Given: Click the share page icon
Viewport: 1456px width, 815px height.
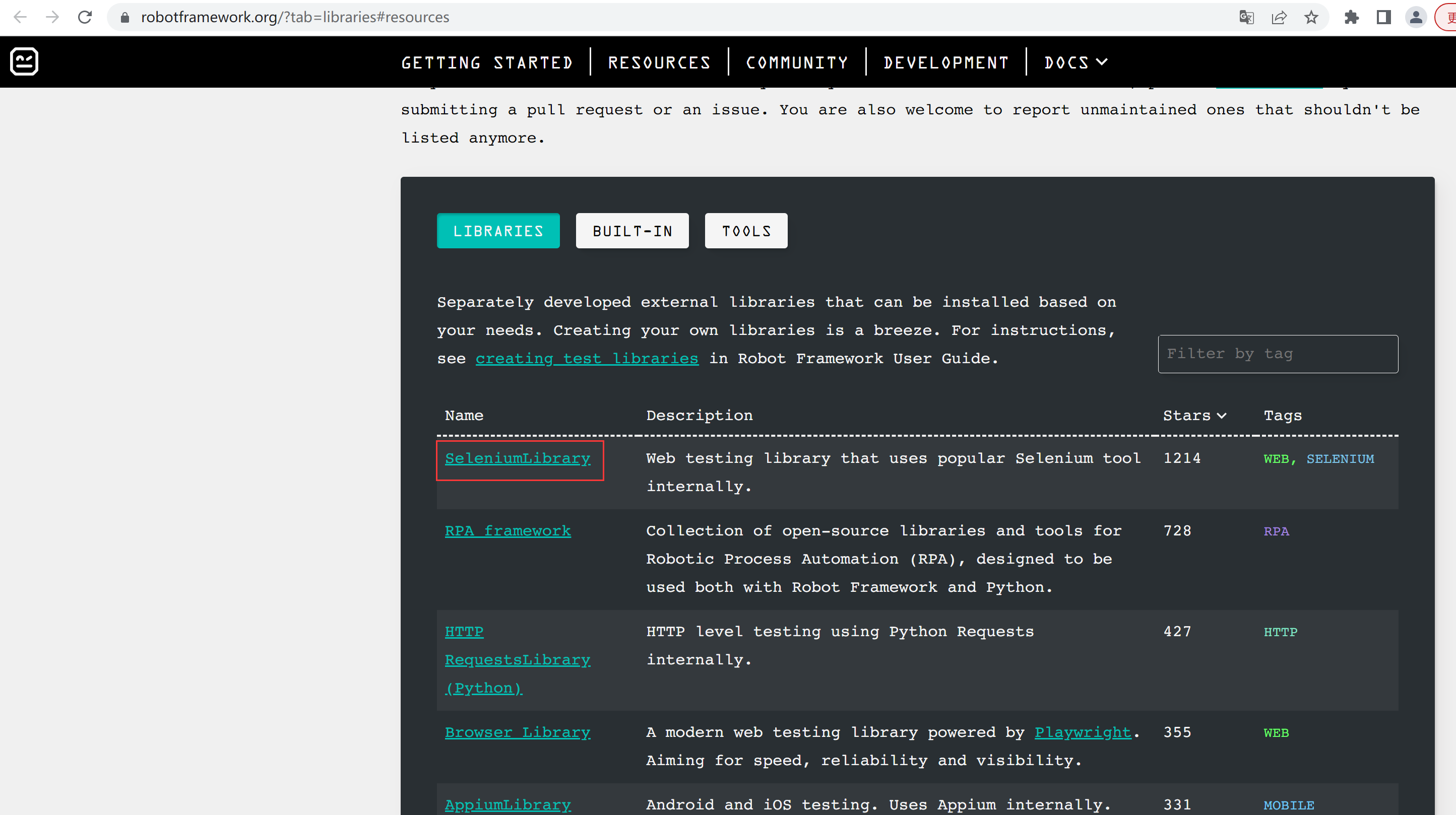Looking at the screenshot, I should 1279,17.
